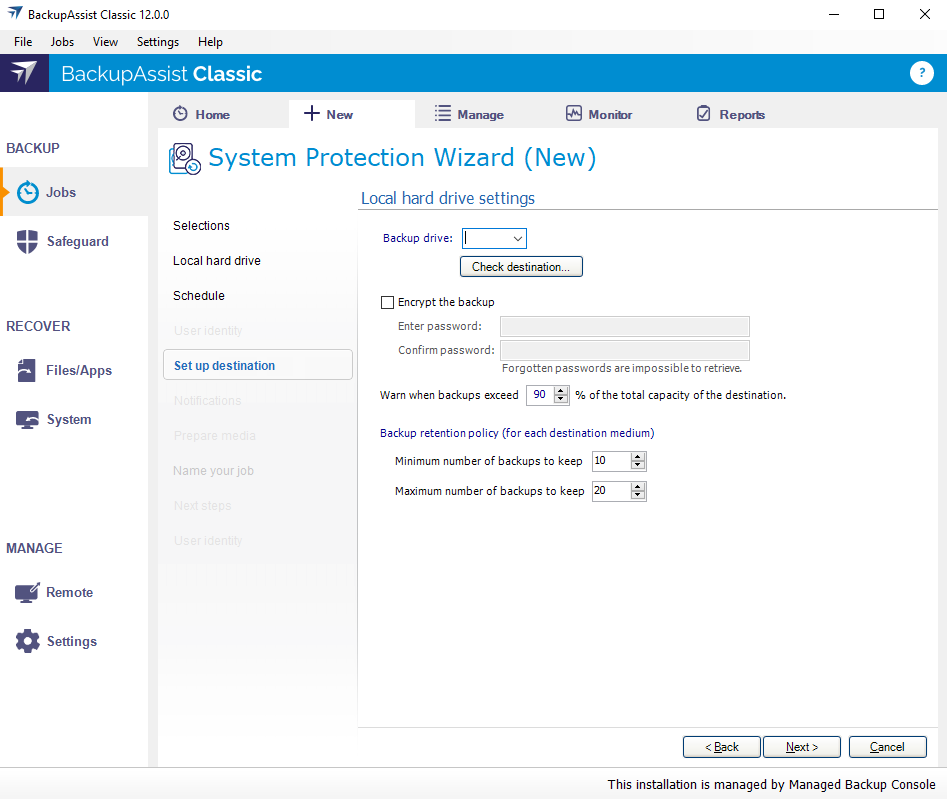This screenshot has height=799, width=947.
Task: Switch to the Home tab
Action: tap(213, 114)
